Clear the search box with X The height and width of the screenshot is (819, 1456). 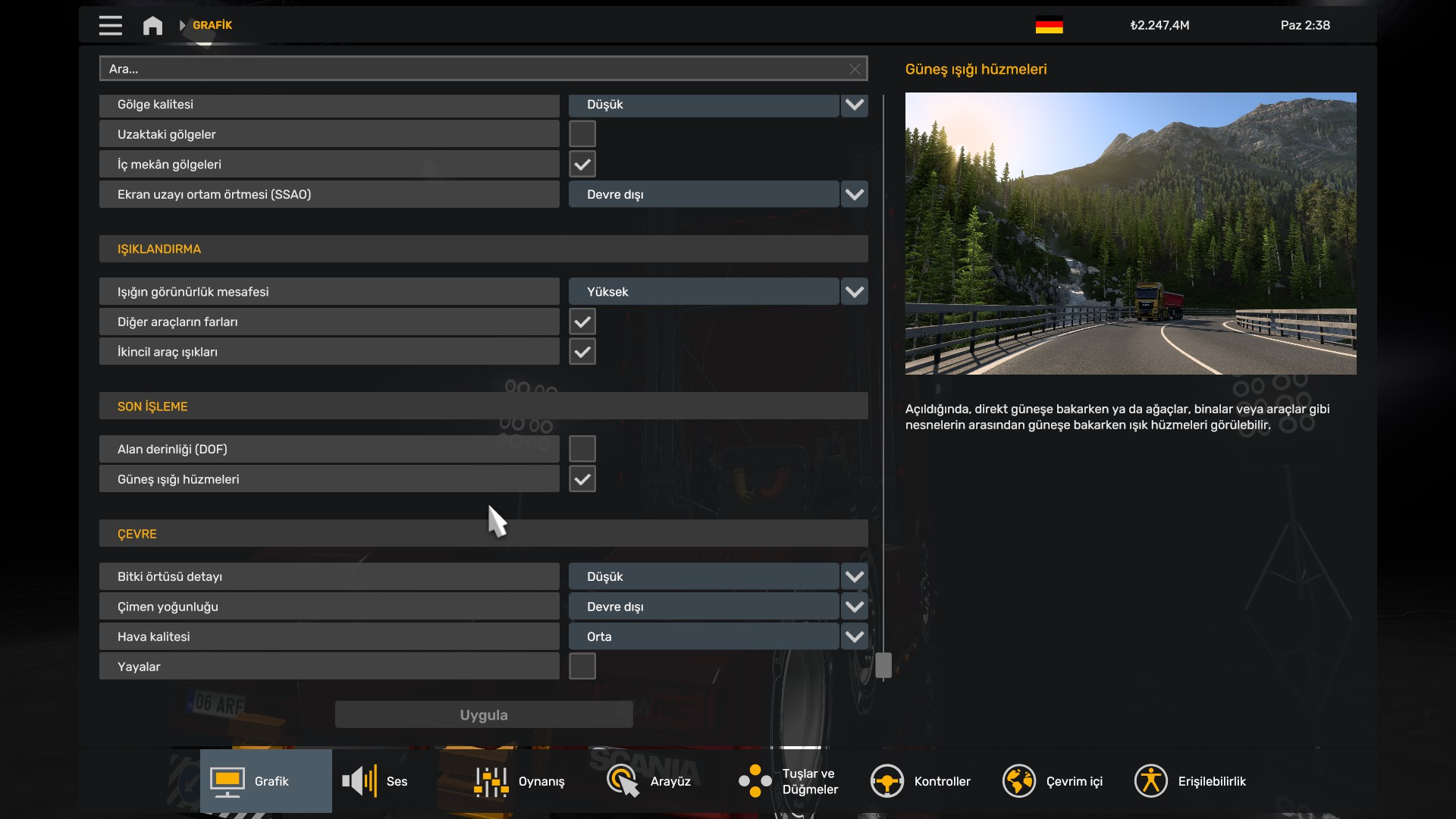click(855, 69)
